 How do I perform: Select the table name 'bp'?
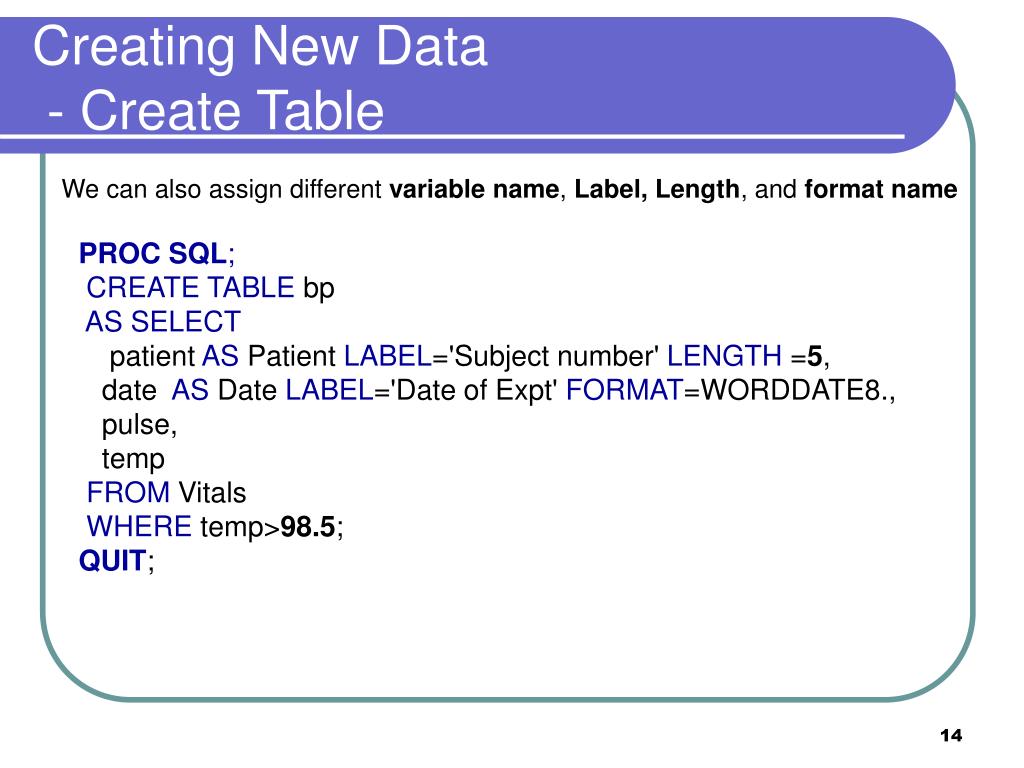tap(319, 289)
